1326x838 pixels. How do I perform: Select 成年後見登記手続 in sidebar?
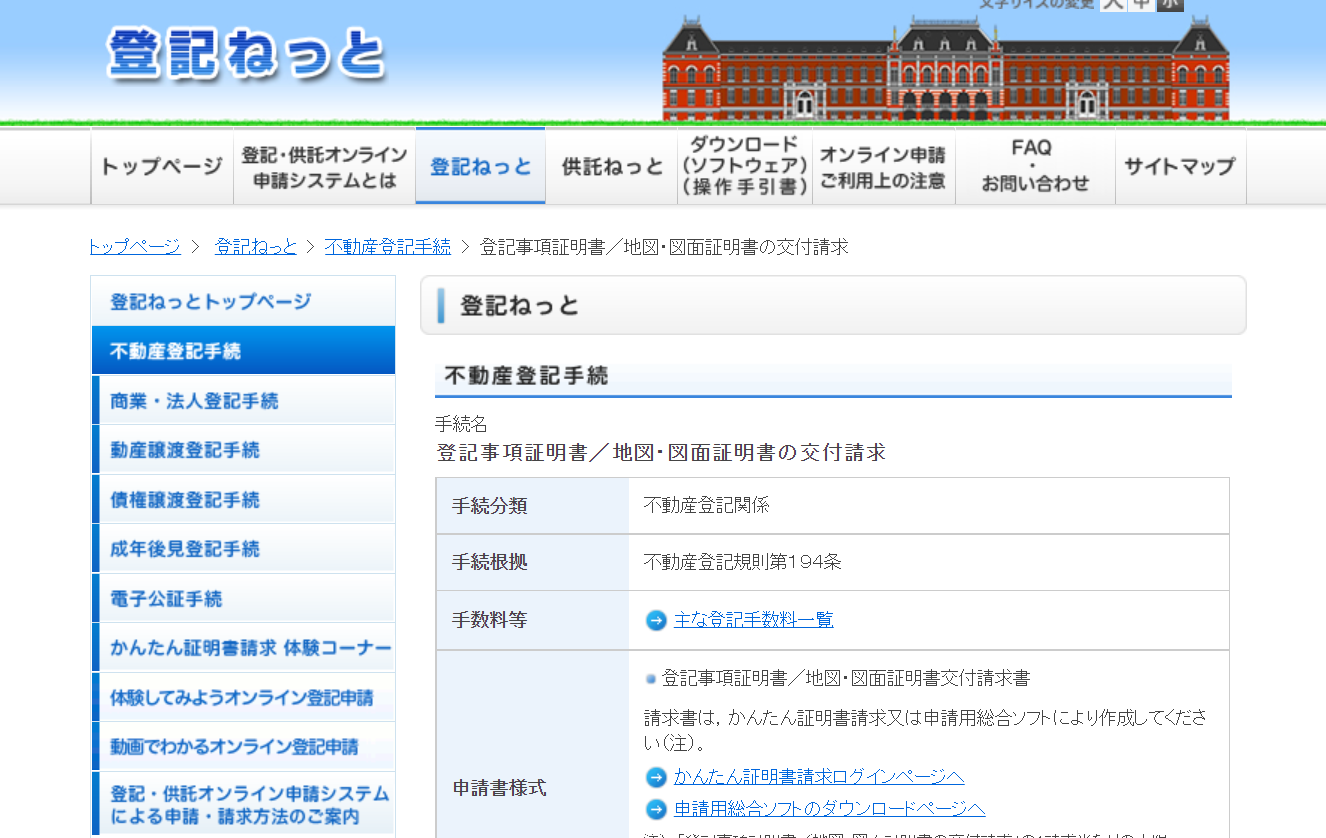pyautogui.click(x=185, y=549)
